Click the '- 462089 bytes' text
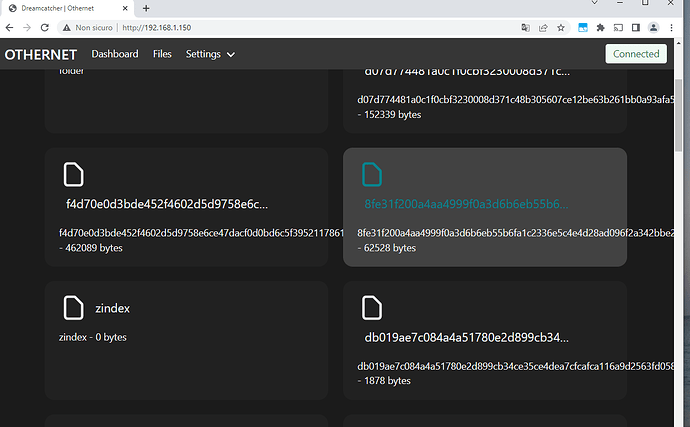Viewport: 690px width, 427px height. [x=91, y=248]
